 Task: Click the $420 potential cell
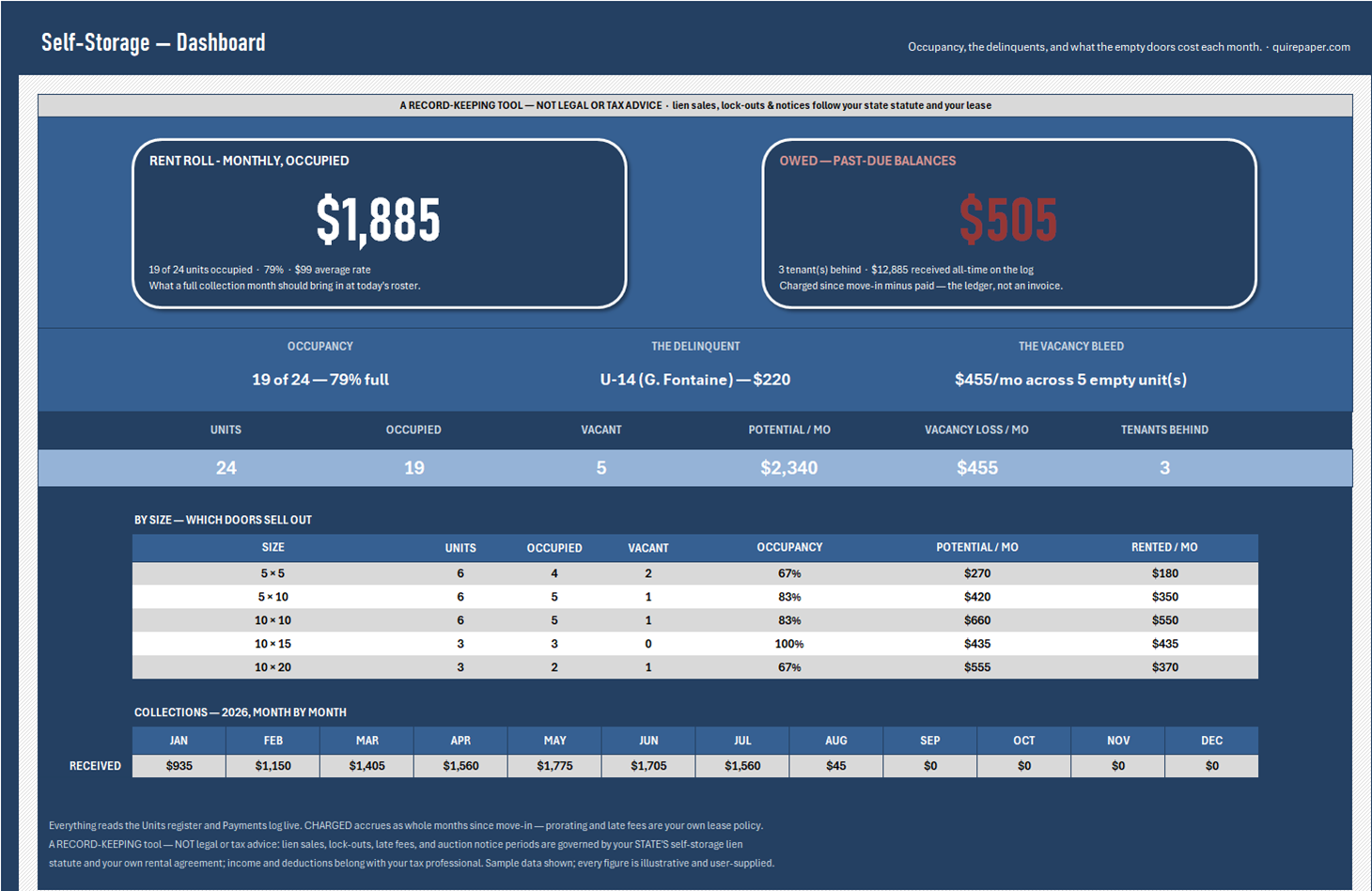pyautogui.click(x=977, y=597)
